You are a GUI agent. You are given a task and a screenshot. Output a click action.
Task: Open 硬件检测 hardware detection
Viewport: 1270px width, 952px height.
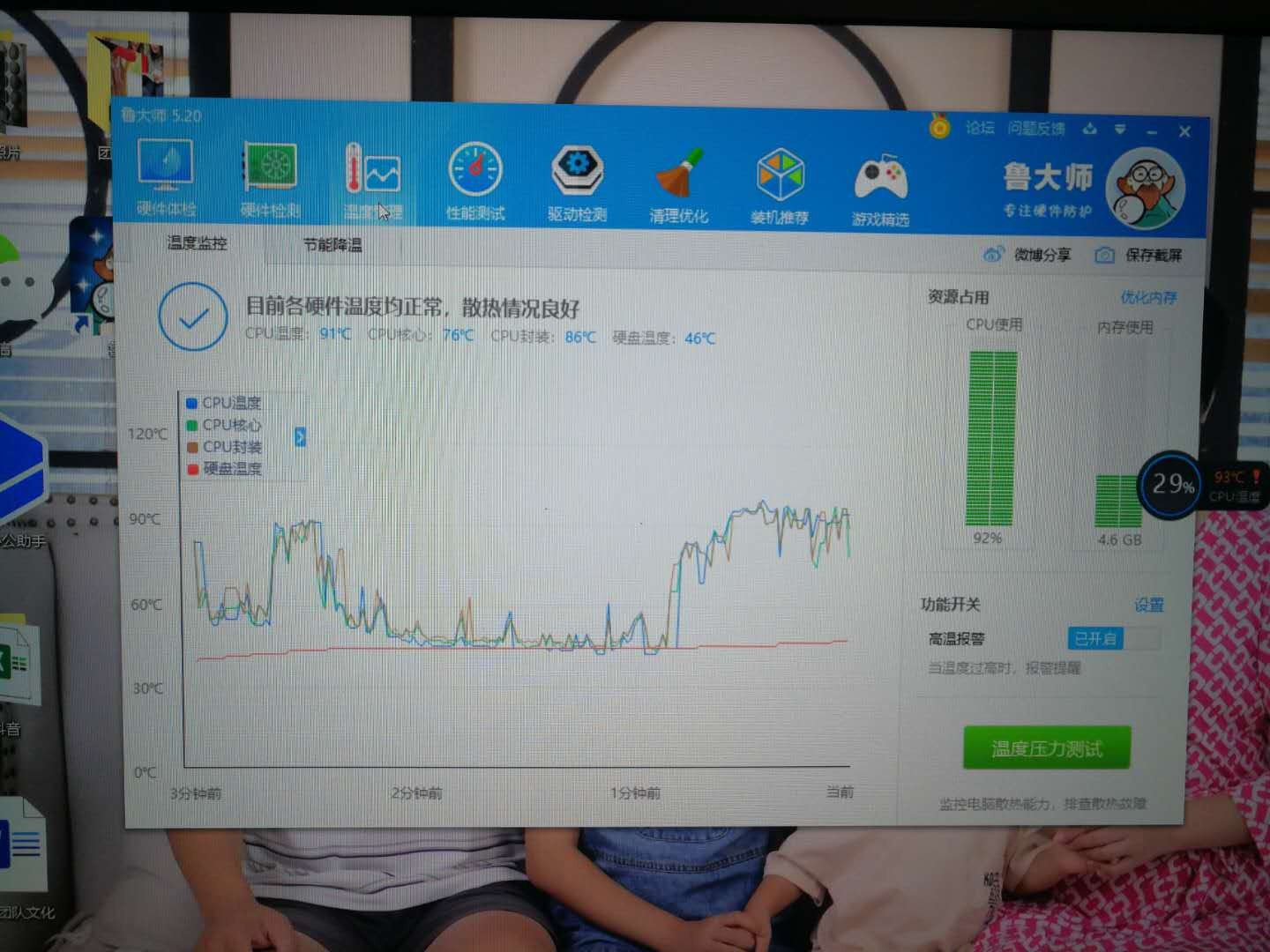pos(271,179)
